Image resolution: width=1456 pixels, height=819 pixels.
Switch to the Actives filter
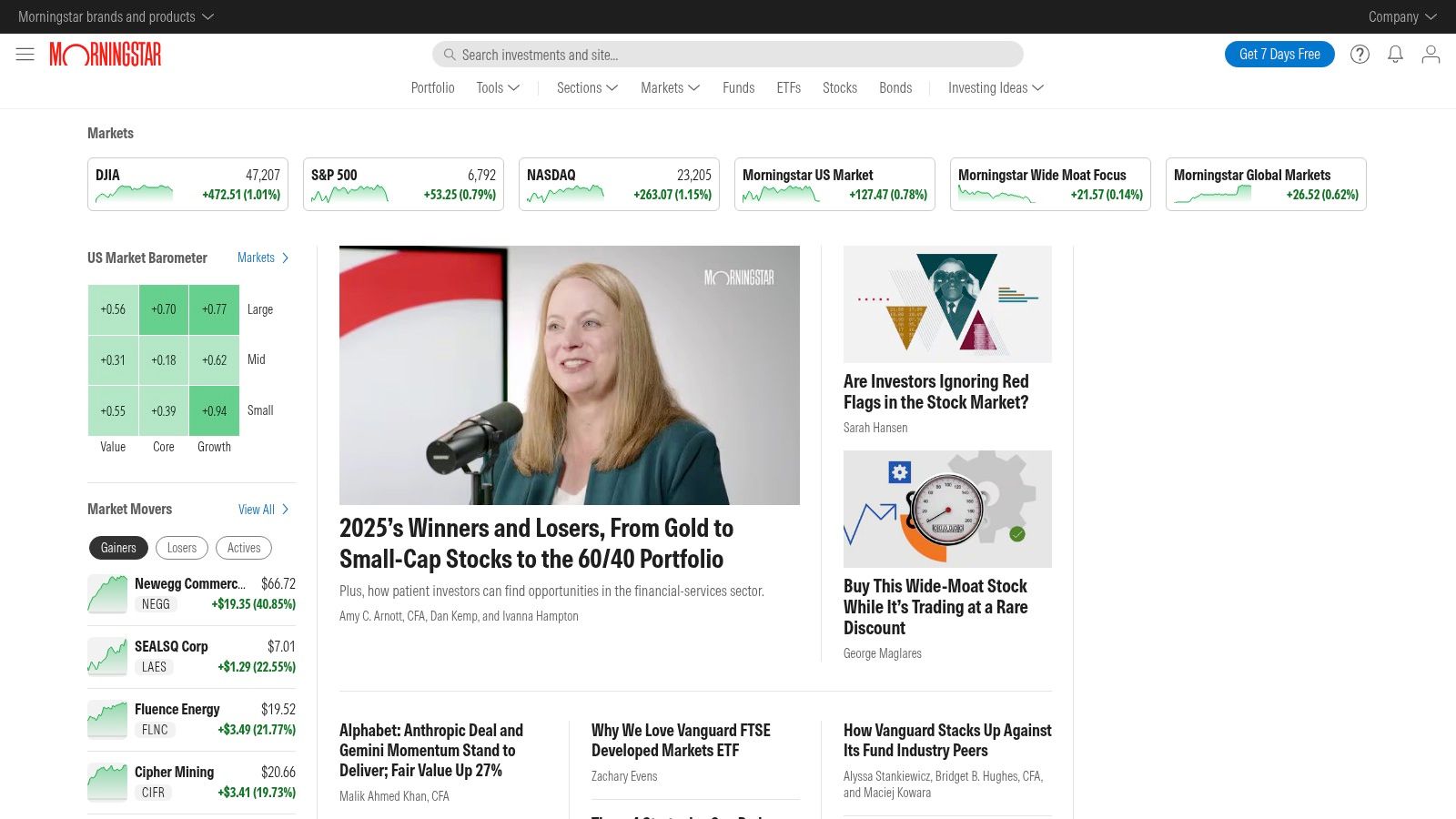243,547
